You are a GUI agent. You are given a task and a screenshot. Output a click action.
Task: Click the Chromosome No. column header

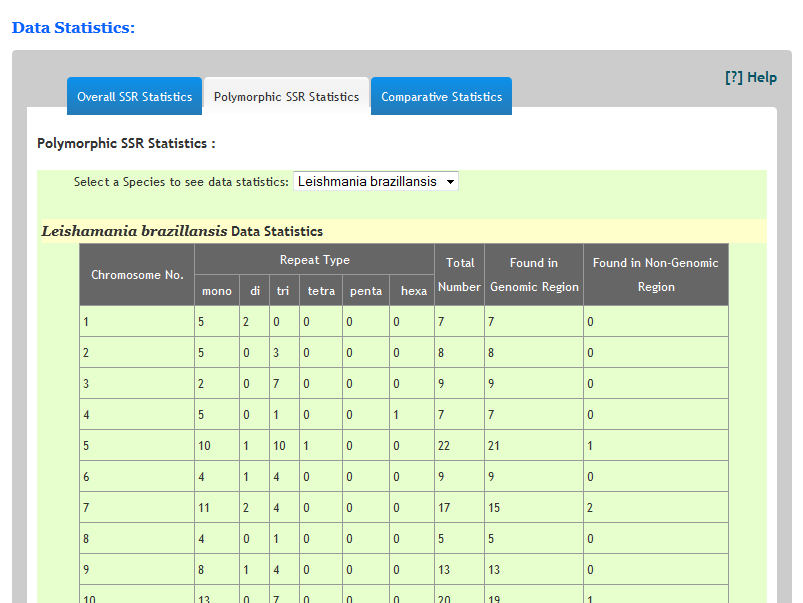[136, 275]
